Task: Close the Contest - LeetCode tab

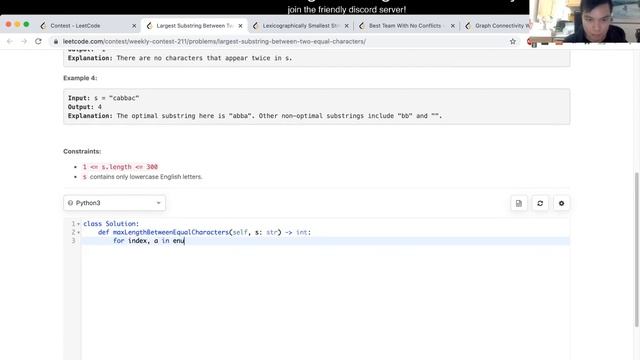Action: click(x=134, y=25)
